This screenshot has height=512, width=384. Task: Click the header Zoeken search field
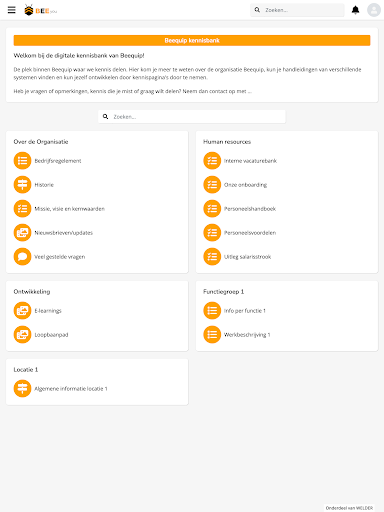(x=297, y=10)
